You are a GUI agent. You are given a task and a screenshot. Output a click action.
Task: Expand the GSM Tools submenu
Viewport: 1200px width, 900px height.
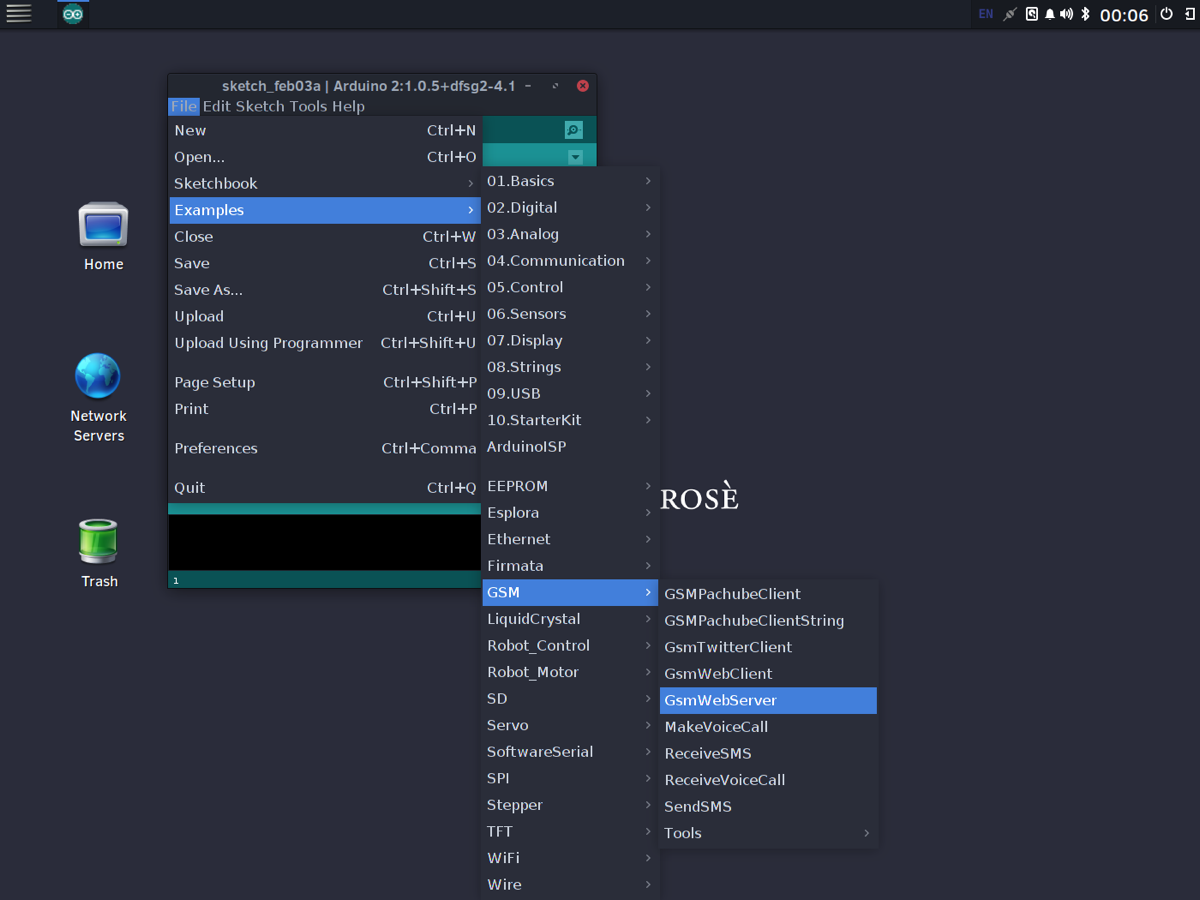pos(768,833)
